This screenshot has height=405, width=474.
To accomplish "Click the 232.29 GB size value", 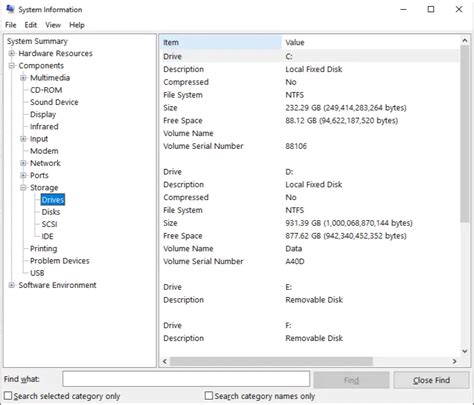I will [x=346, y=108].
